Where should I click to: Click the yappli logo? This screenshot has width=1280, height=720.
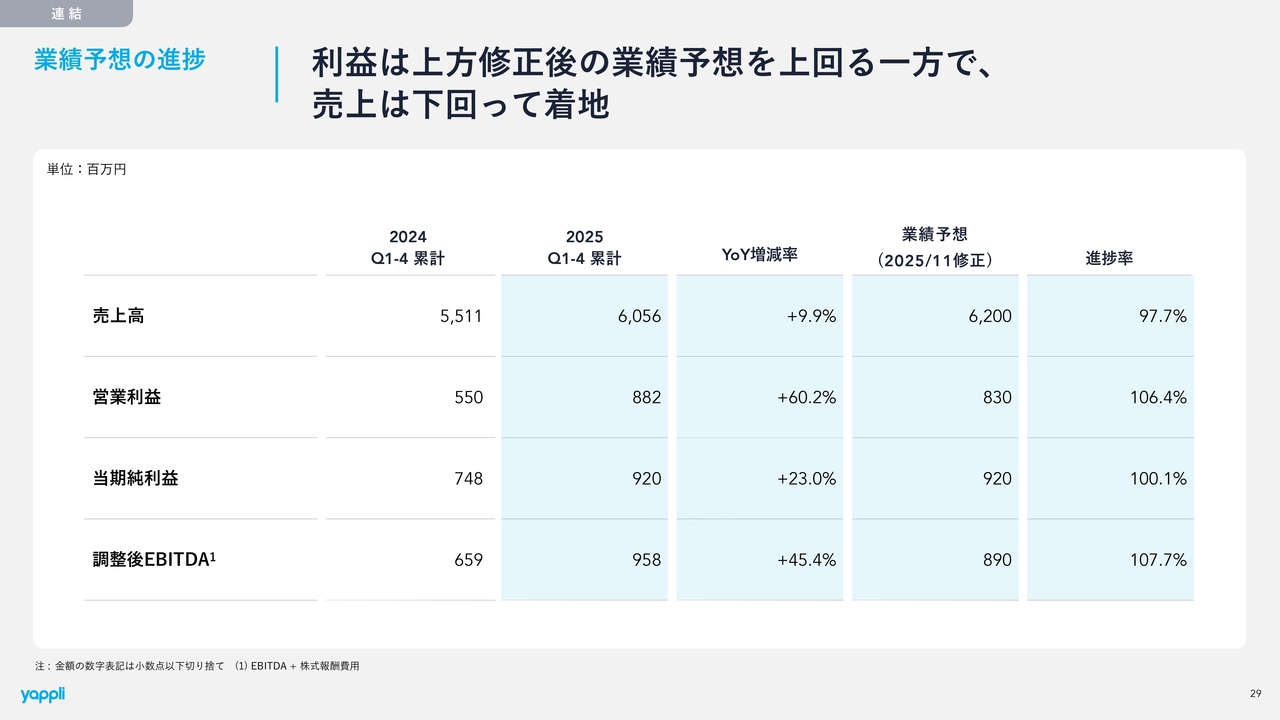(x=42, y=694)
